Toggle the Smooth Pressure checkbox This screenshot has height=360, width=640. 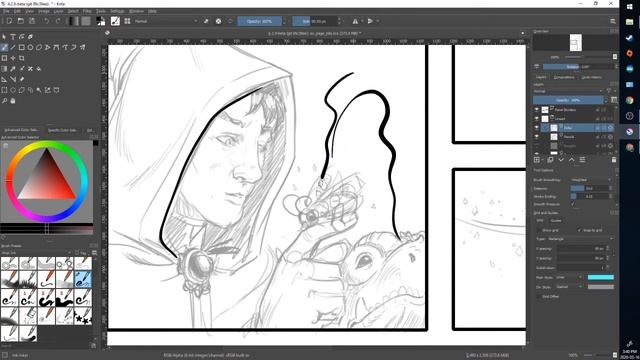click(x=573, y=204)
